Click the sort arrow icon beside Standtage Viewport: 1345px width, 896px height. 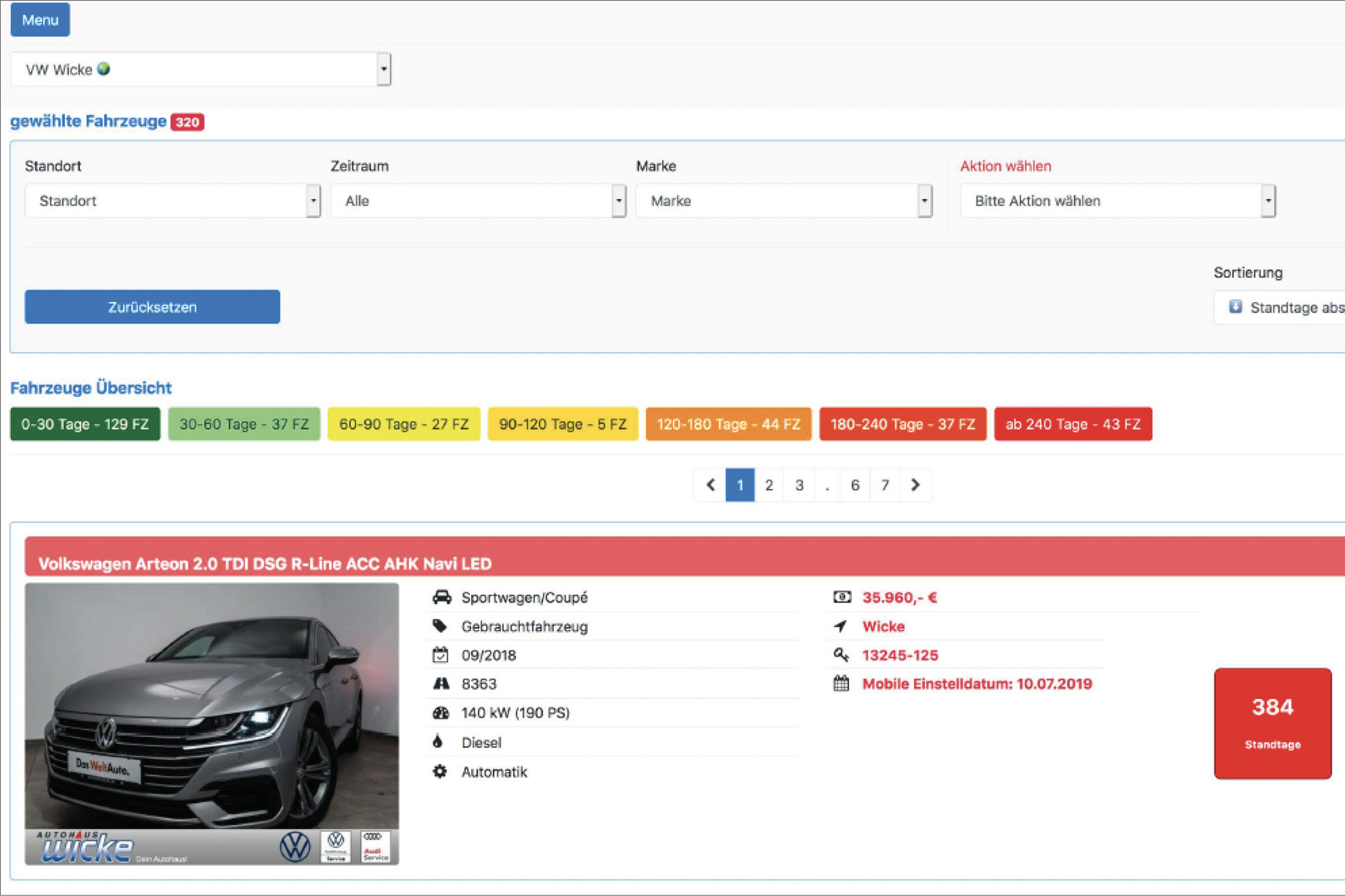(x=1235, y=307)
